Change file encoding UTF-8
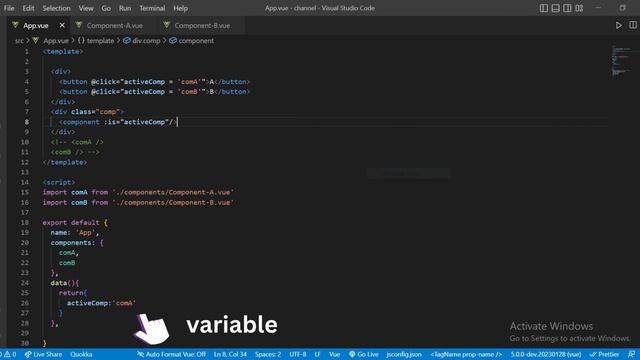640x360 pixels. click(x=298, y=354)
